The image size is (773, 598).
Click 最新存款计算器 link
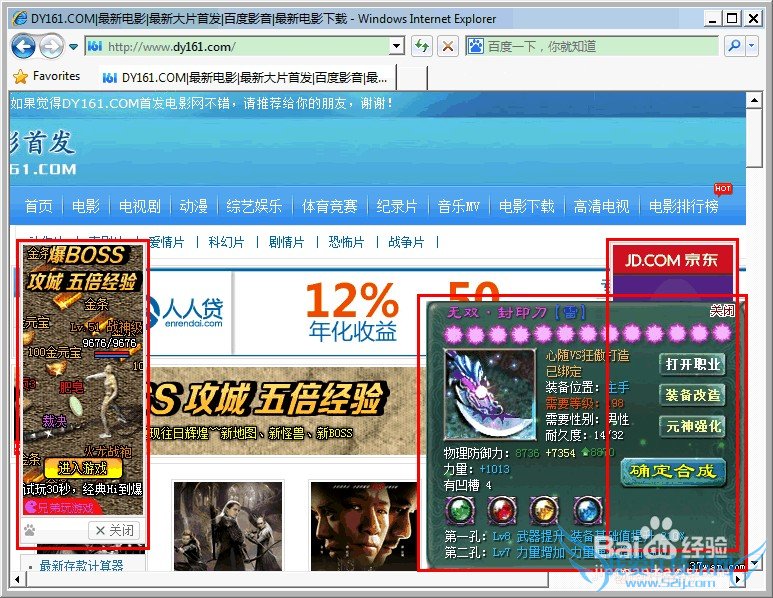[x=81, y=565]
